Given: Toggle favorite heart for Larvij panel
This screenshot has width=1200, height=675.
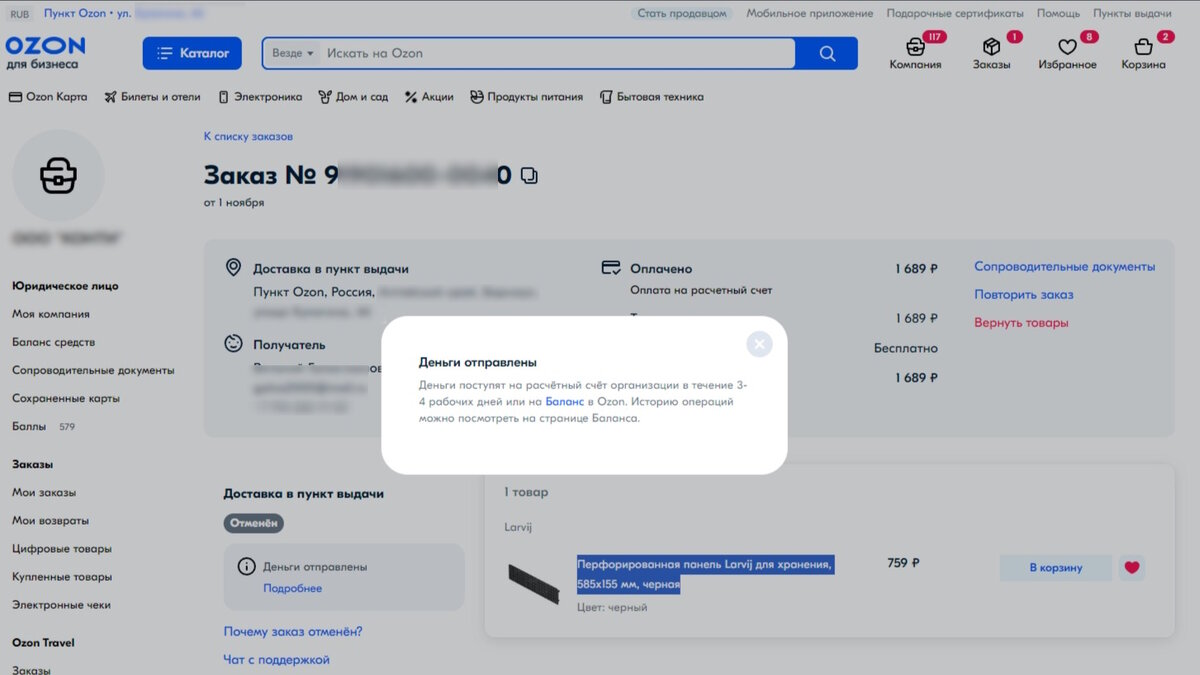Looking at the screenshot, I should (1132, 568).
